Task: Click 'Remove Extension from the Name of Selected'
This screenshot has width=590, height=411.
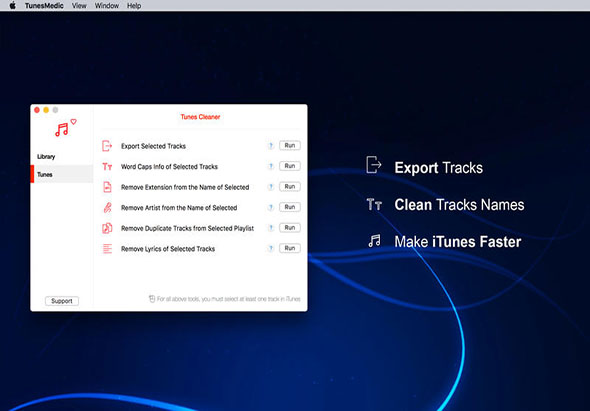Action: pyautogui.click(x=185, y=187)
